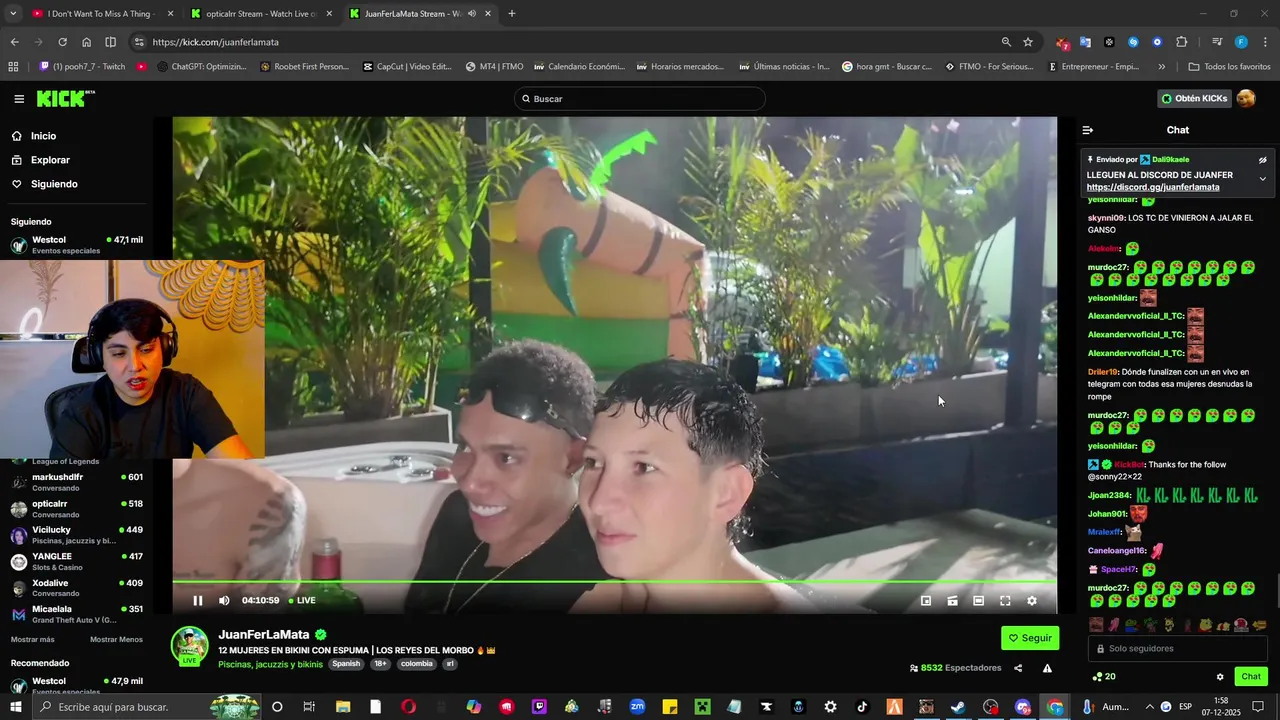Expand the bookmarks overflow chevron

1161,67
